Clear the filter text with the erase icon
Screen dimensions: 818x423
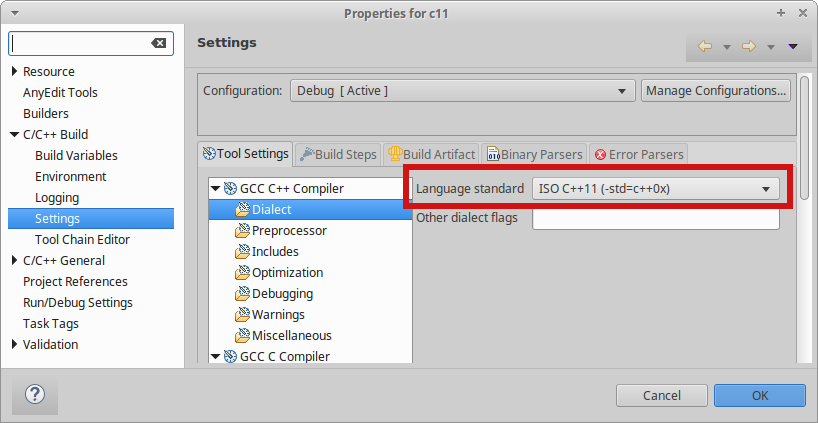(159, 44)
